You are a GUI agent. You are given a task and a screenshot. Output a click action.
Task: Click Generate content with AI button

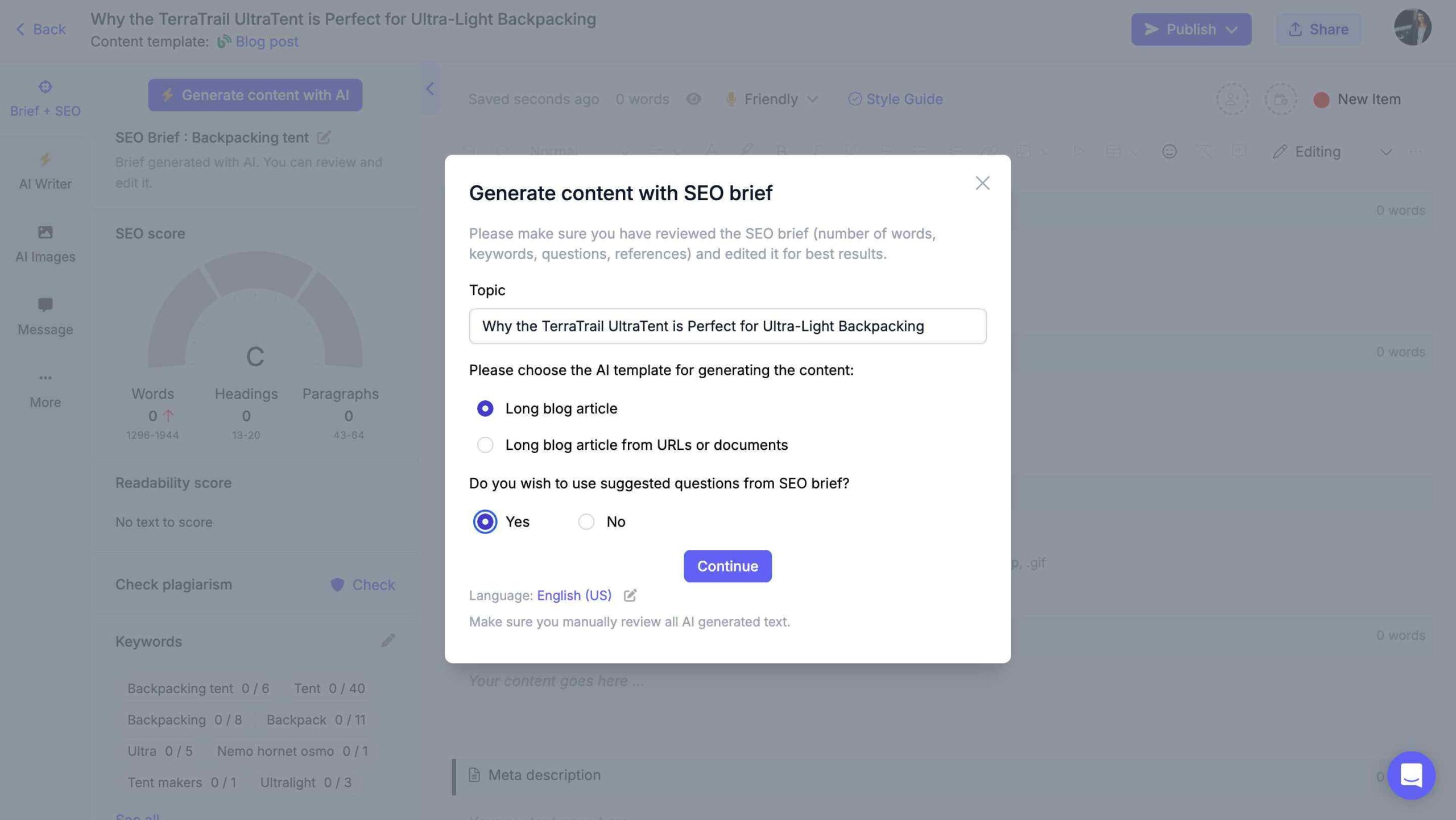click(x=255, y=94)
